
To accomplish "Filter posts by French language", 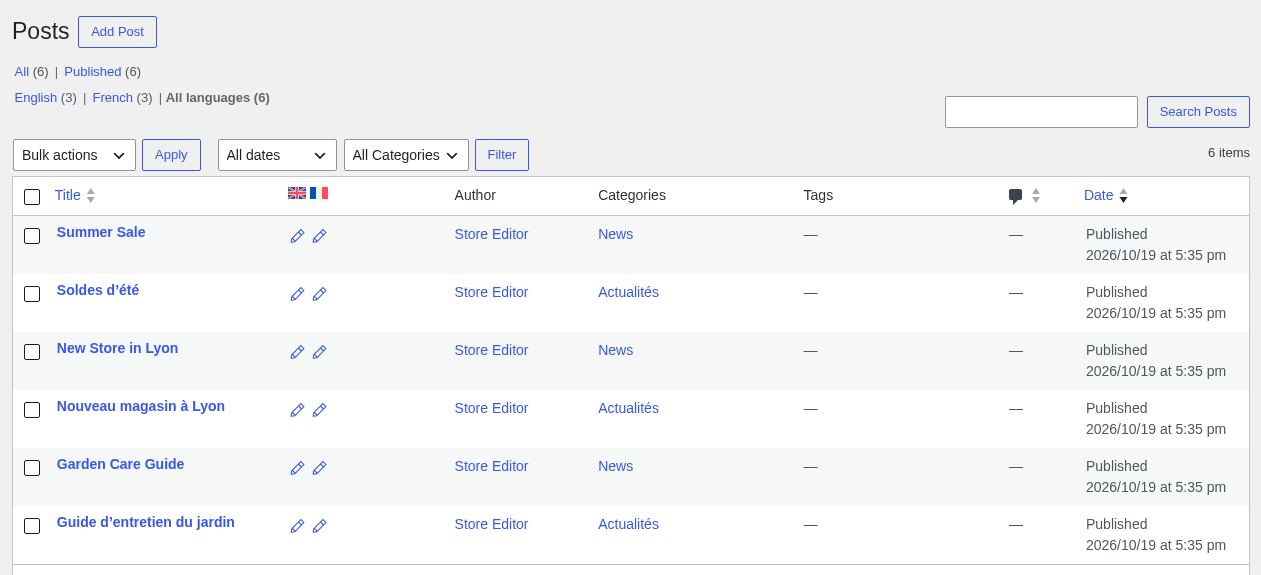I will click(x=112, y=98).
